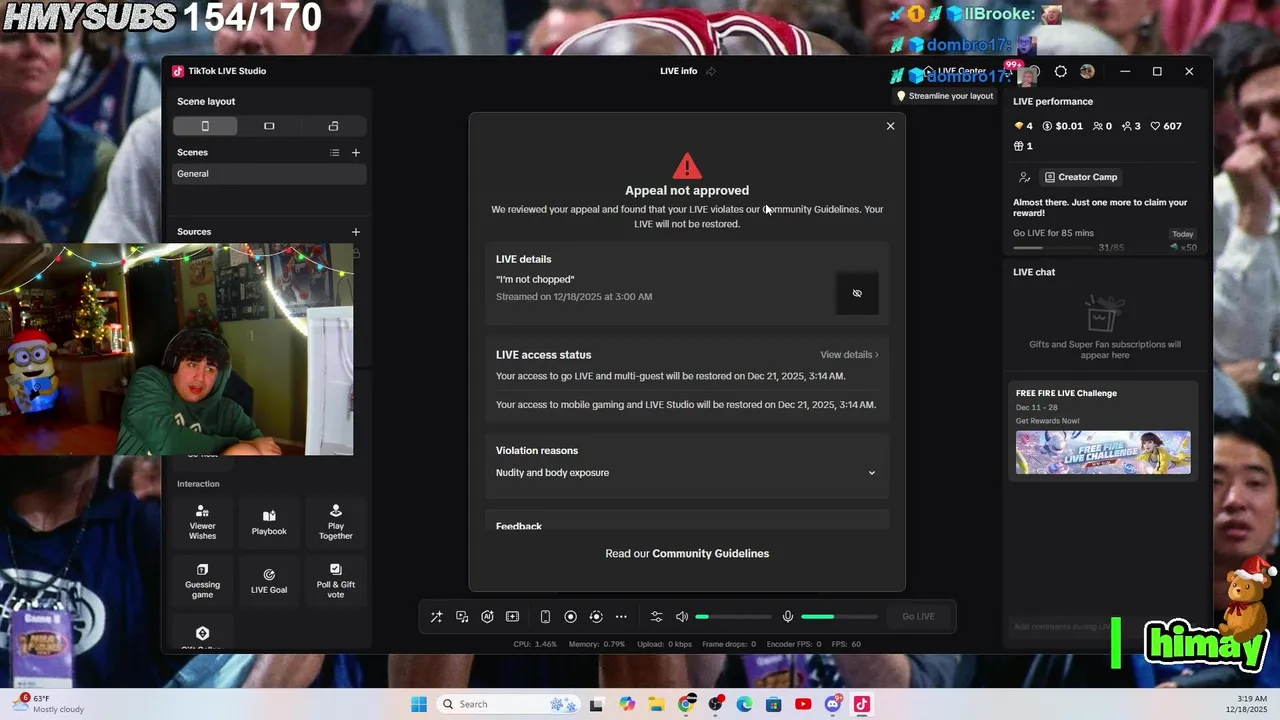Image resolution: width=1280 pixels, height=720 pixels.
Task: Open the Playbook interaction tool
Action: [269, 523]
